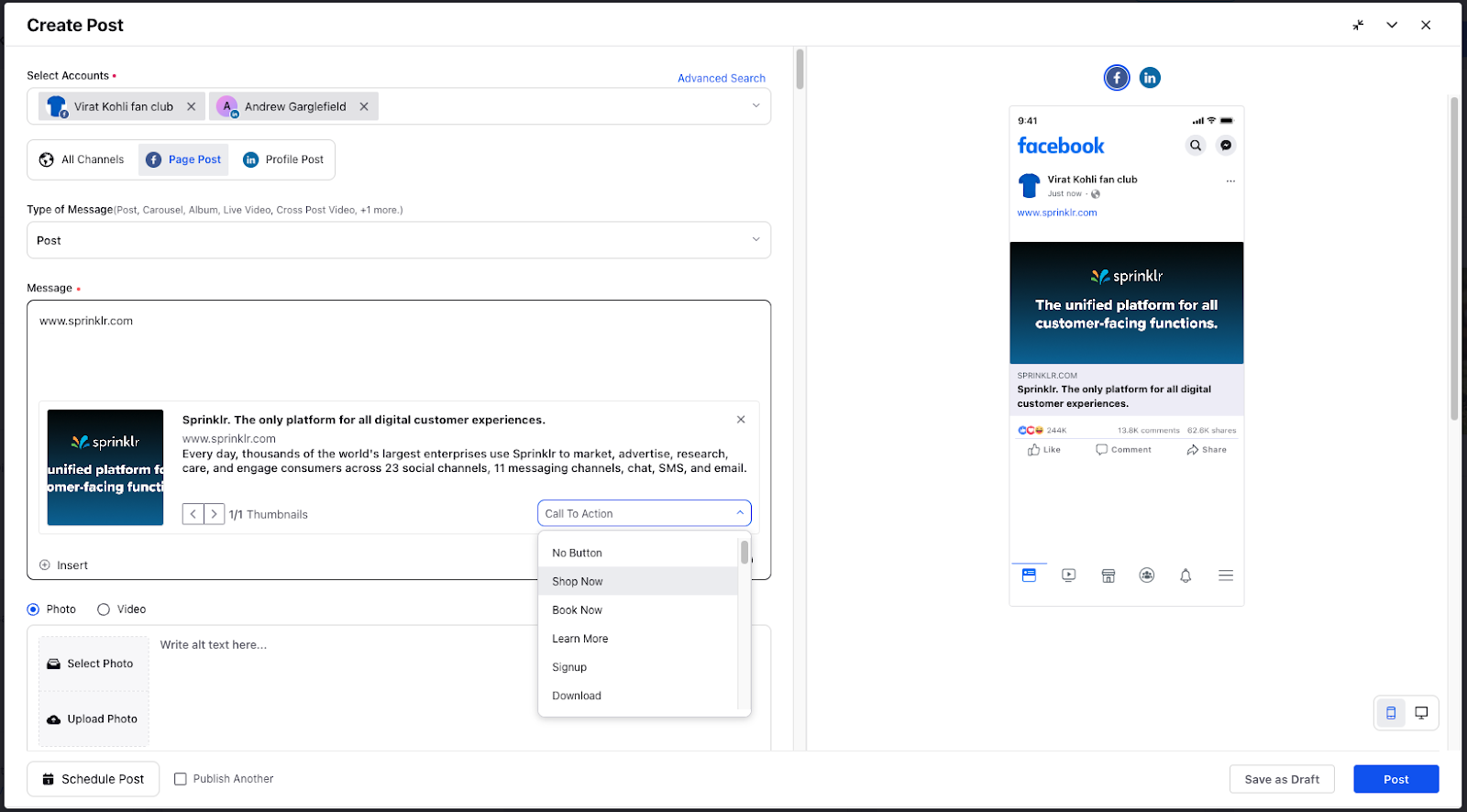Click the Share icon in post preview
This screenshot has height=812, width=1467.
point(1192,450)
